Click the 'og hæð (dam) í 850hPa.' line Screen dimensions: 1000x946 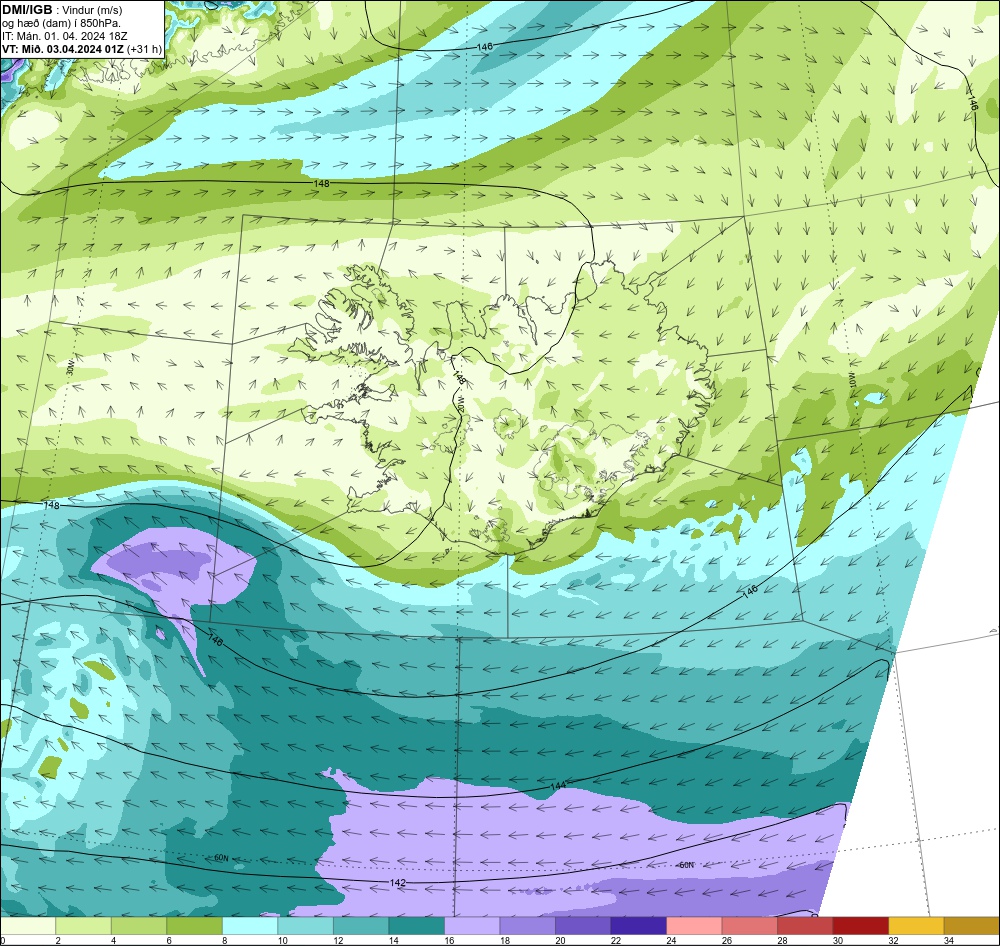coord(61,24)
